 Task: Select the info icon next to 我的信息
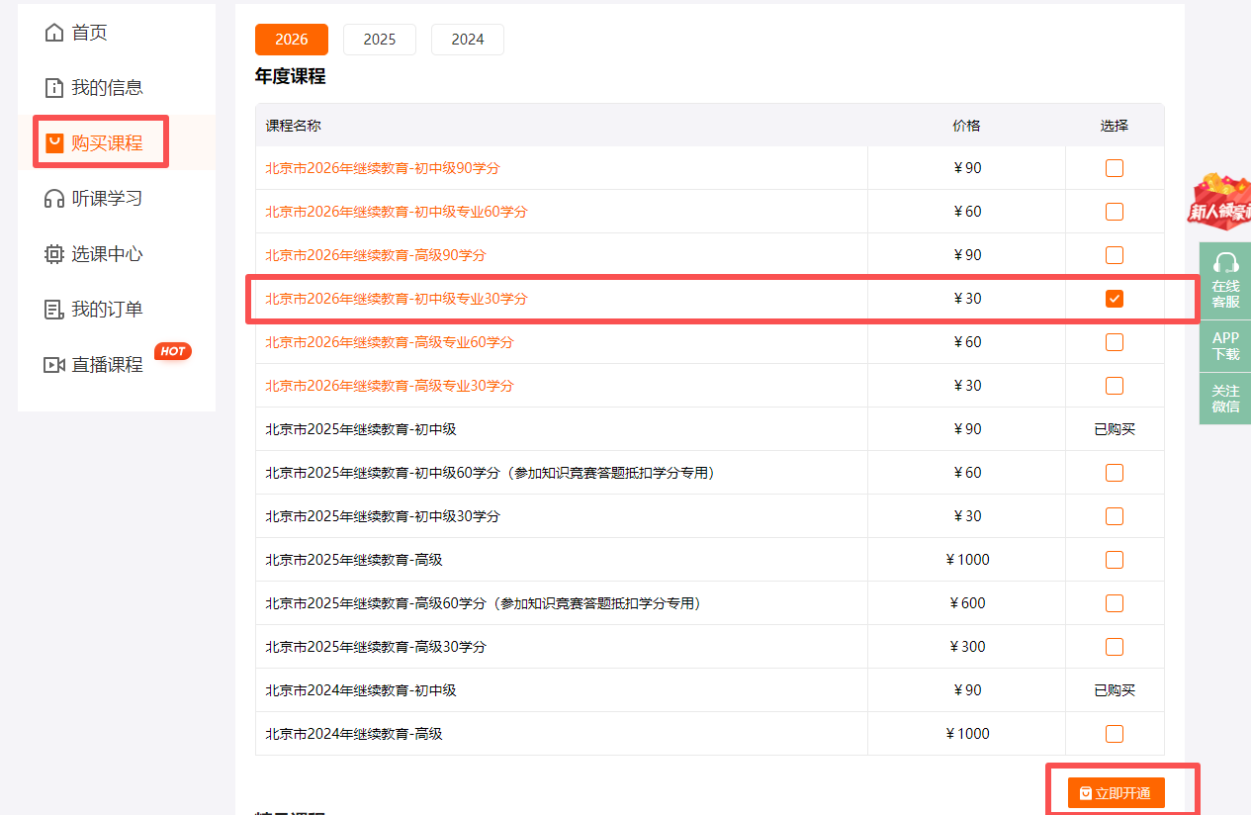point(55,87)
